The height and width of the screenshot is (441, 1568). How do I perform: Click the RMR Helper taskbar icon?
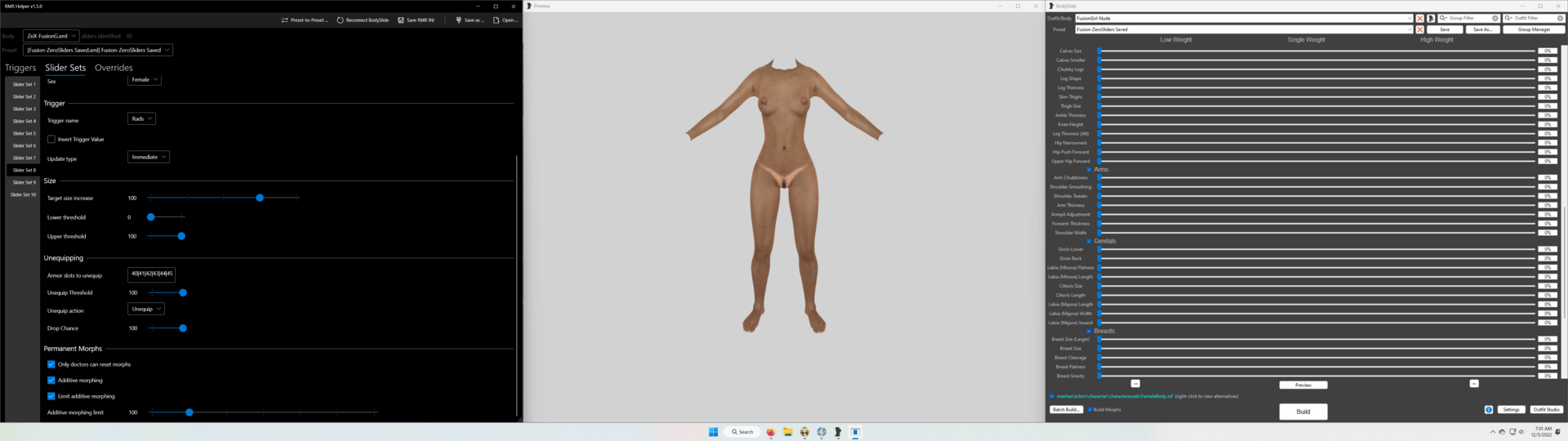(x=855, y=432)
